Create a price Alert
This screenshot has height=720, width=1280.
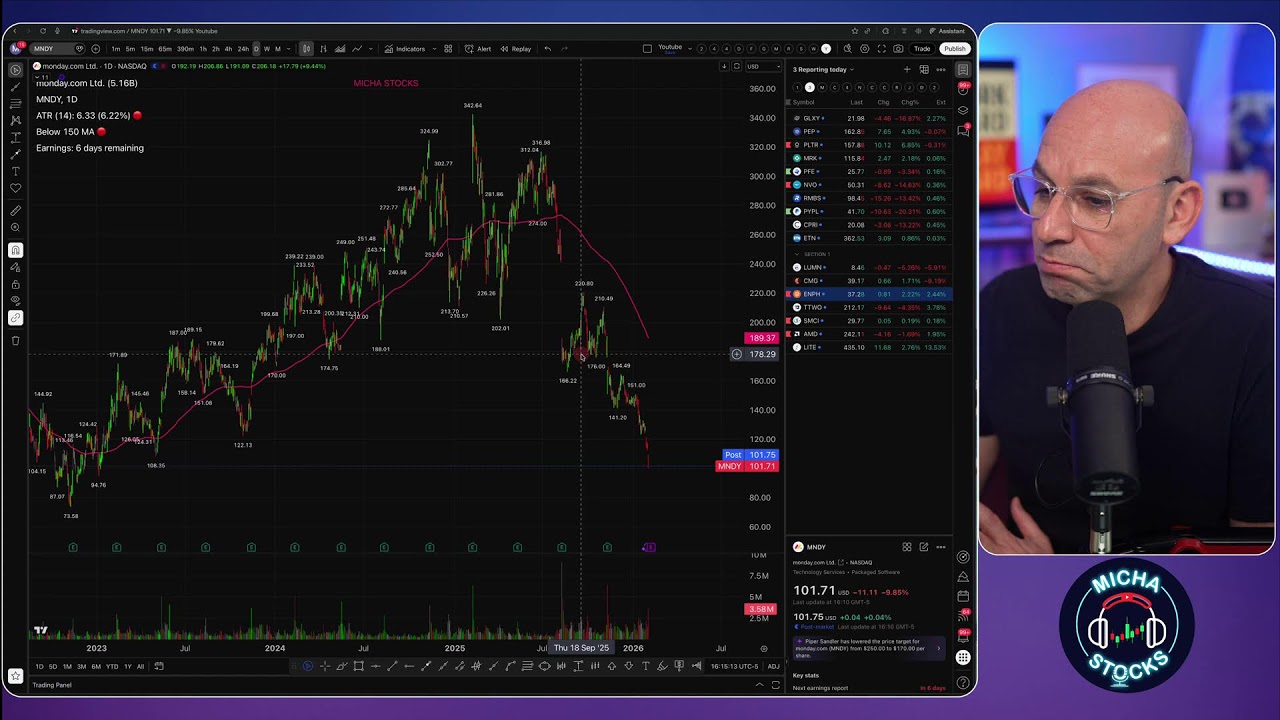(x=478, y=49)
